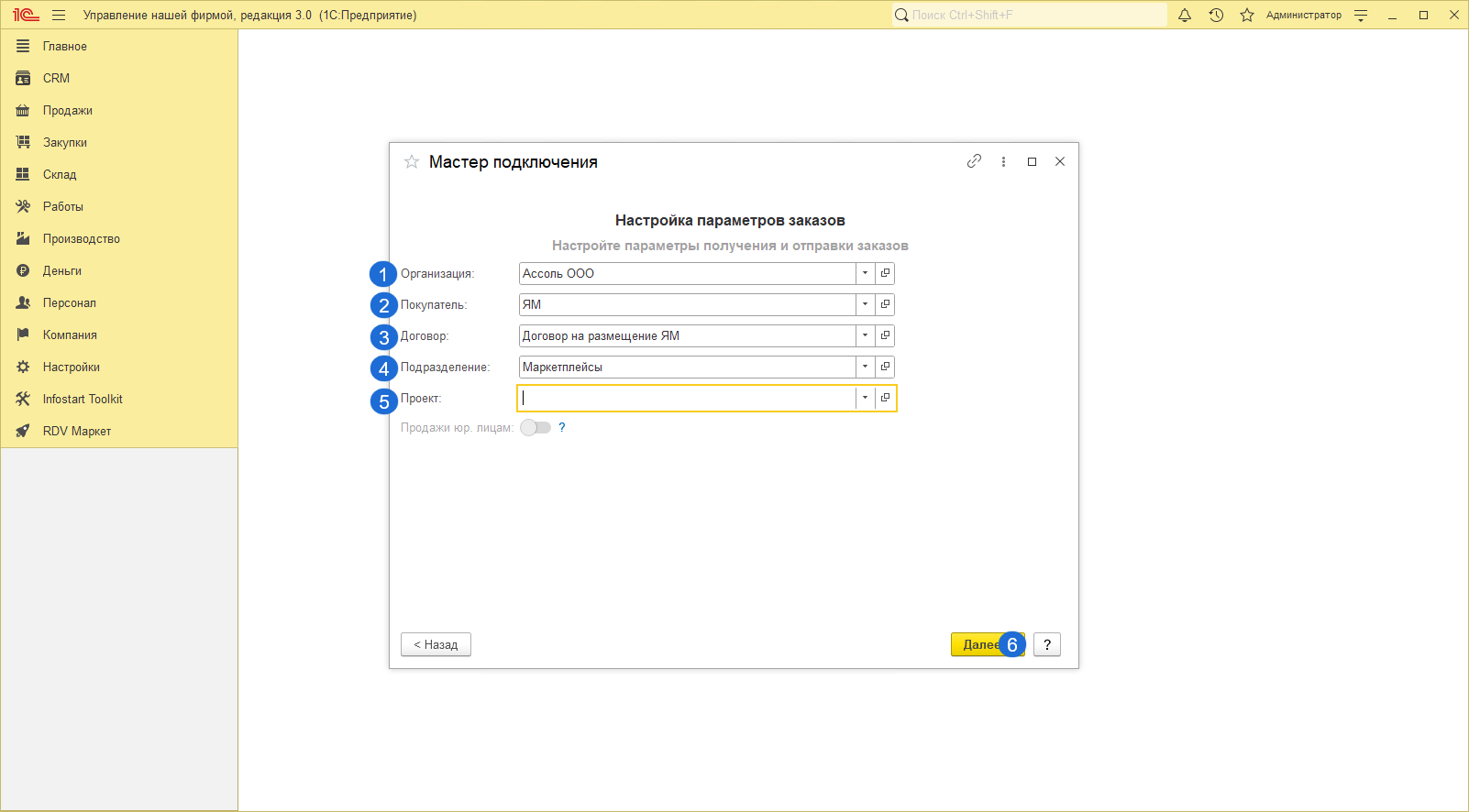Open the Деньги section
Screen dimensions: 1469x812
coord(119,270)
